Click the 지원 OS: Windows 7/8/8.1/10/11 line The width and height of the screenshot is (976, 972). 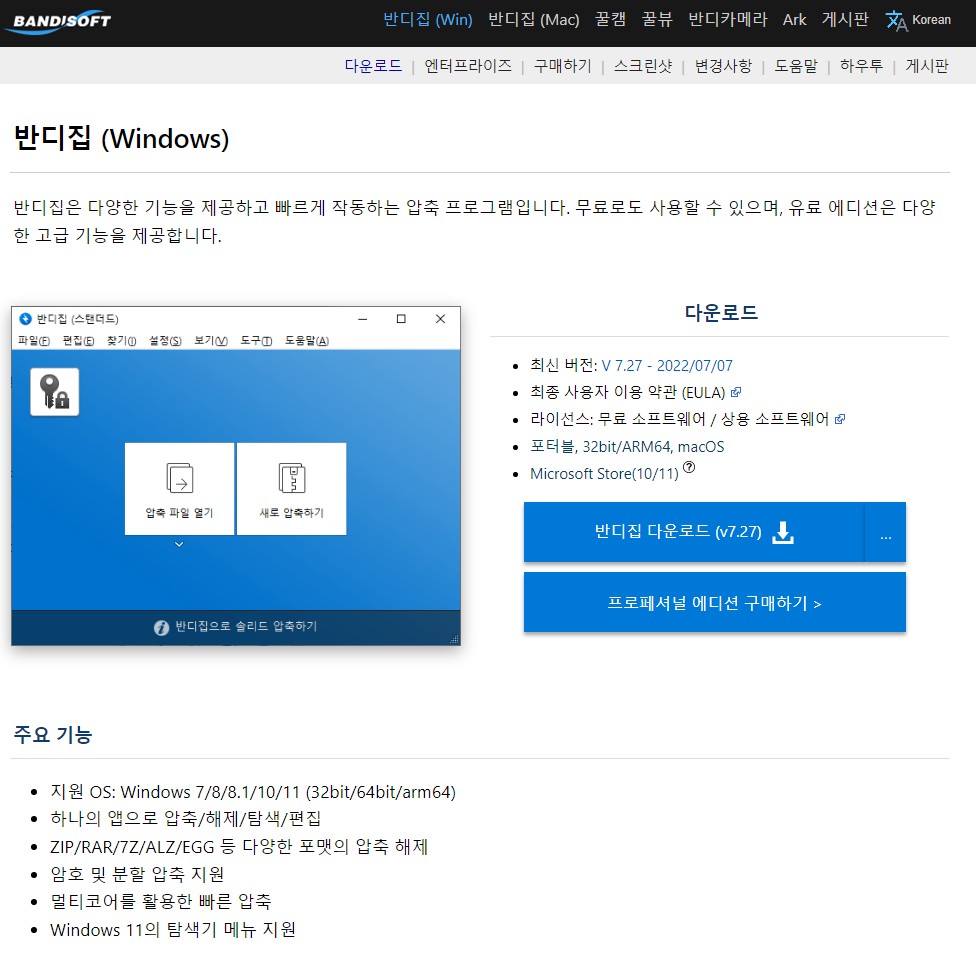tap(253, 792)
